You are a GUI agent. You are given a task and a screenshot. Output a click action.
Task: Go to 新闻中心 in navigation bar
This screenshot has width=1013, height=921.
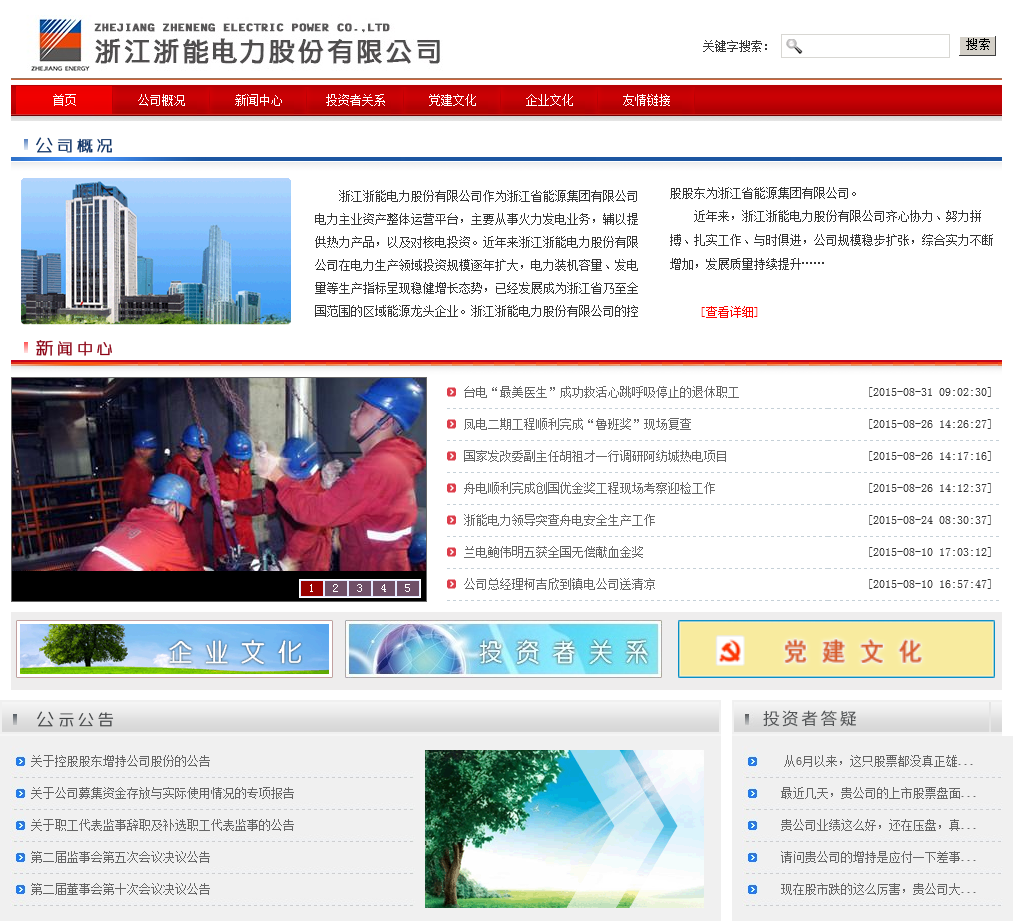(x=258, y=101)
